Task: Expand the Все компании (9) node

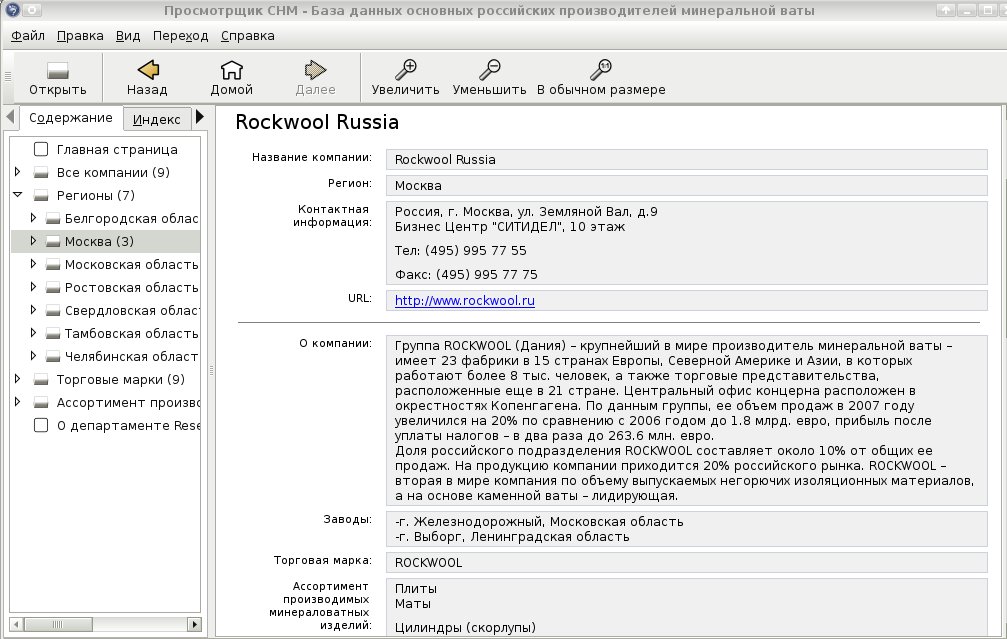Action: coord(17,172)
